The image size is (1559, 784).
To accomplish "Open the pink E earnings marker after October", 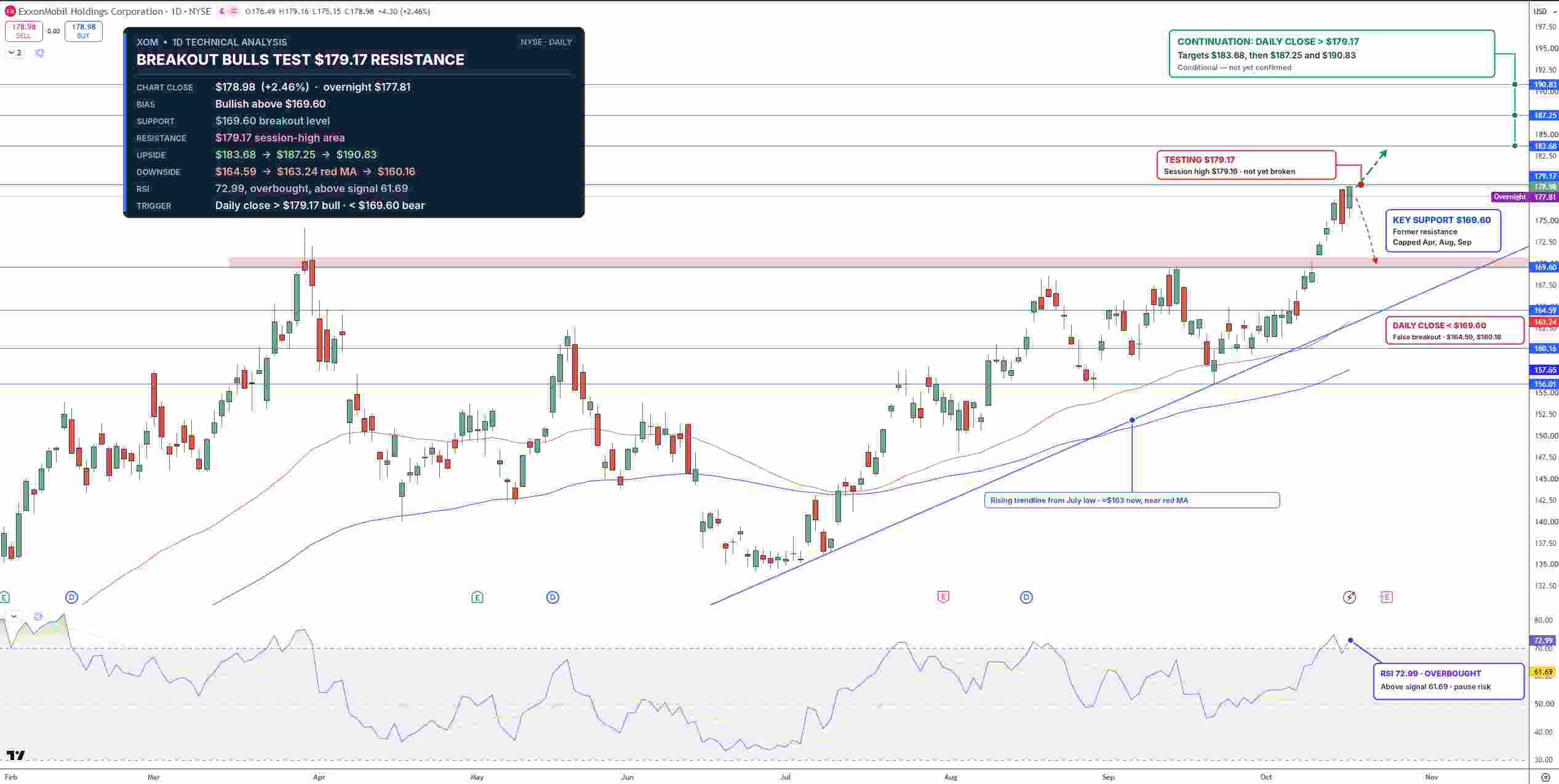I will 1386,597.
